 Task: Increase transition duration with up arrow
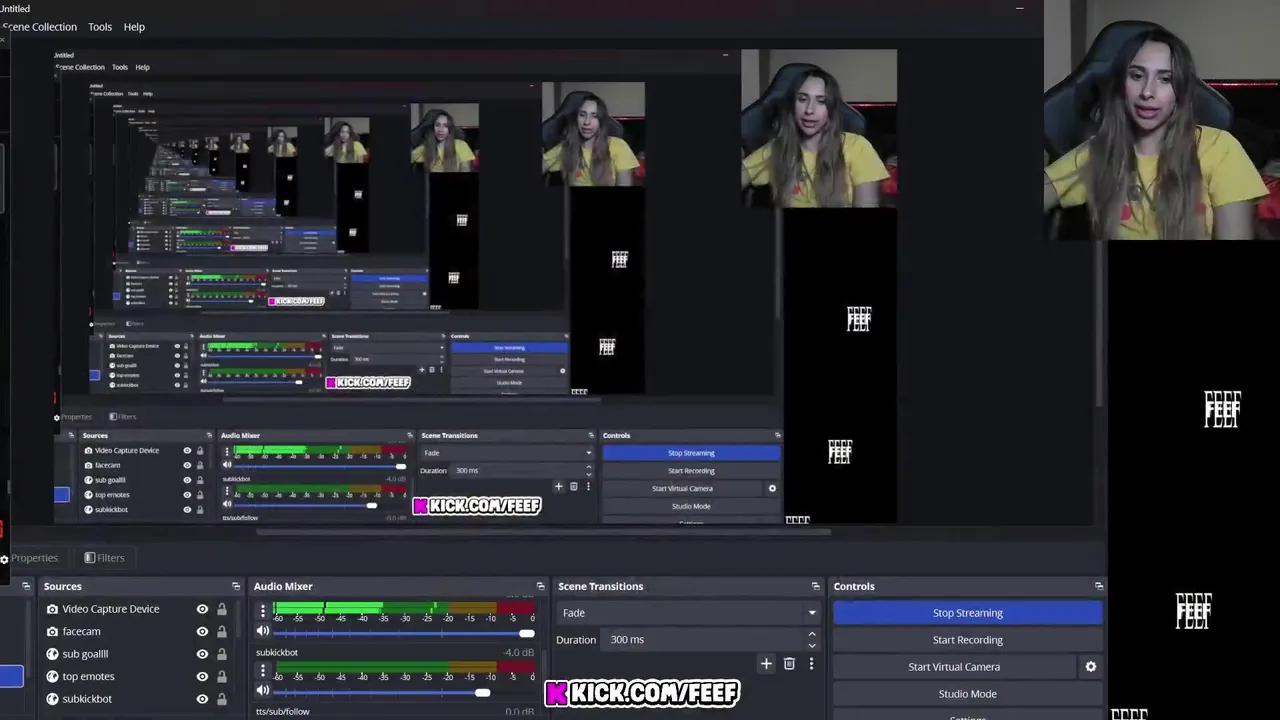(812, 634)
